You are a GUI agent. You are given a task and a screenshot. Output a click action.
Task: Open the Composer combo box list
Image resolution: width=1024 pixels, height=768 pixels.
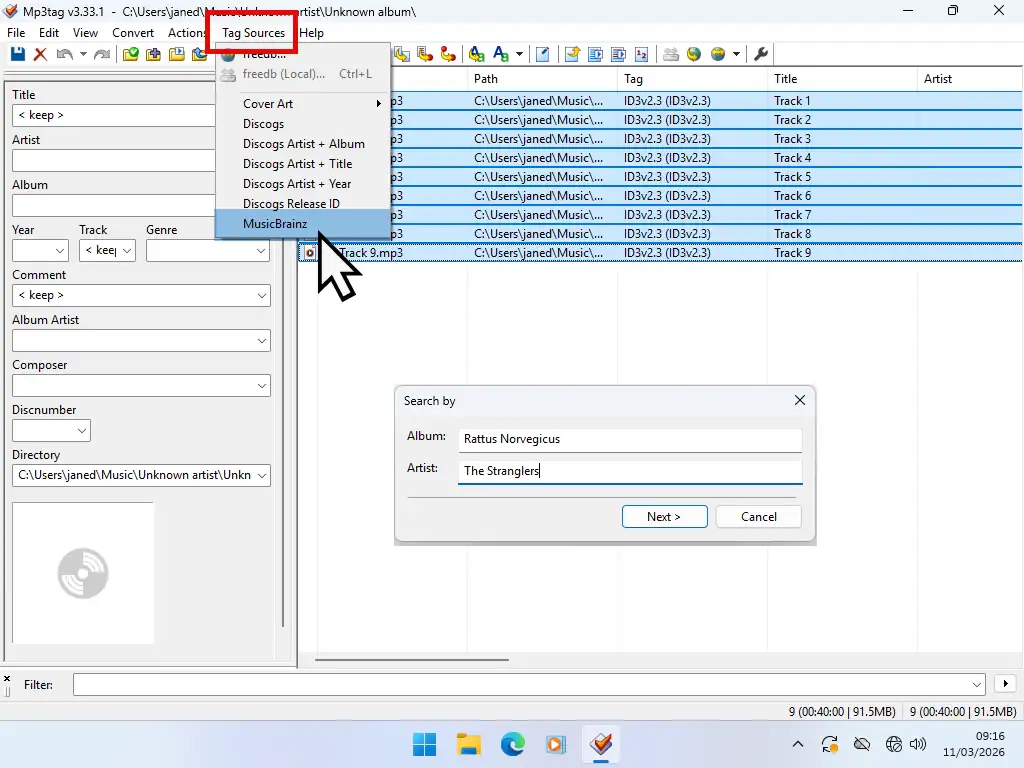(262, 386)
